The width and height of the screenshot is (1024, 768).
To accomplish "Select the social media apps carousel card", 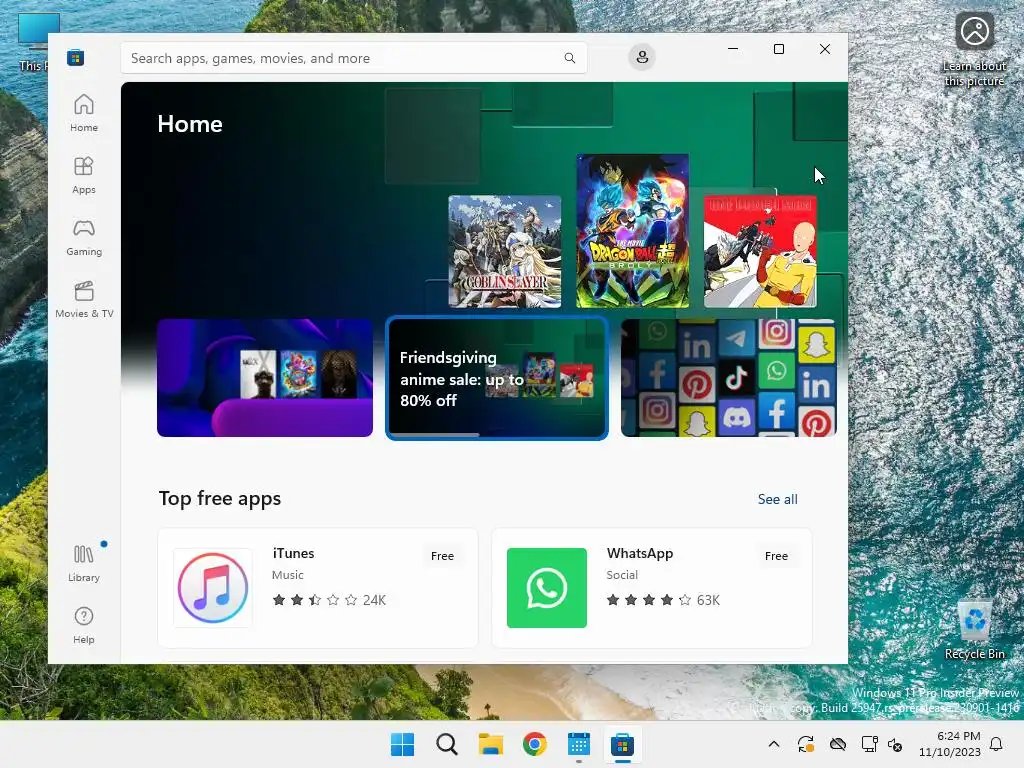I will click(x=729, y=378).
